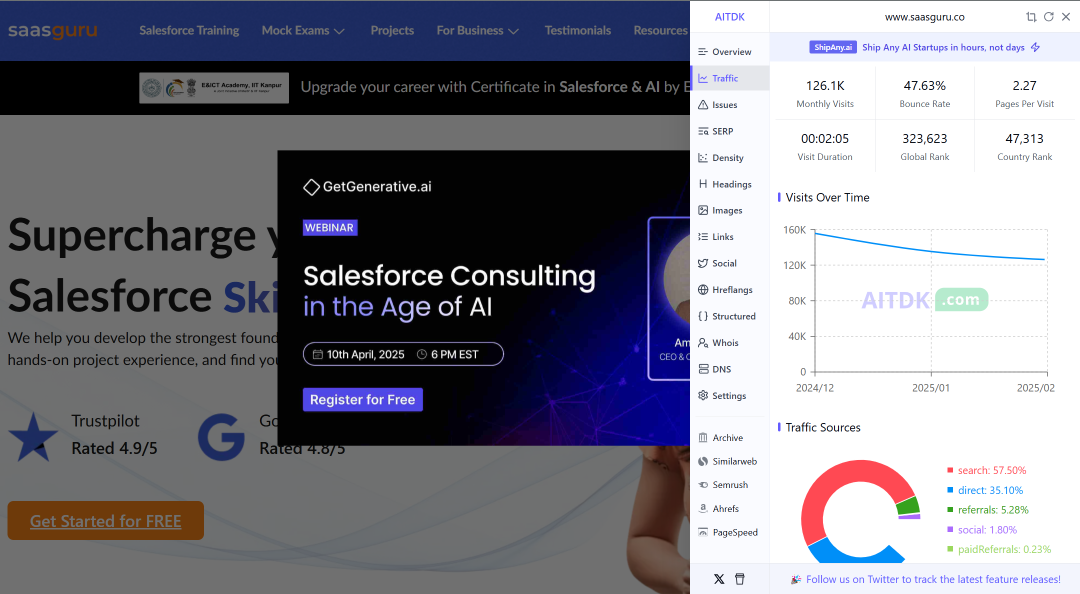The width and height of the screenshot is (1080, 594).
Task: Click the saasguru logo
Action: point(52,30)
